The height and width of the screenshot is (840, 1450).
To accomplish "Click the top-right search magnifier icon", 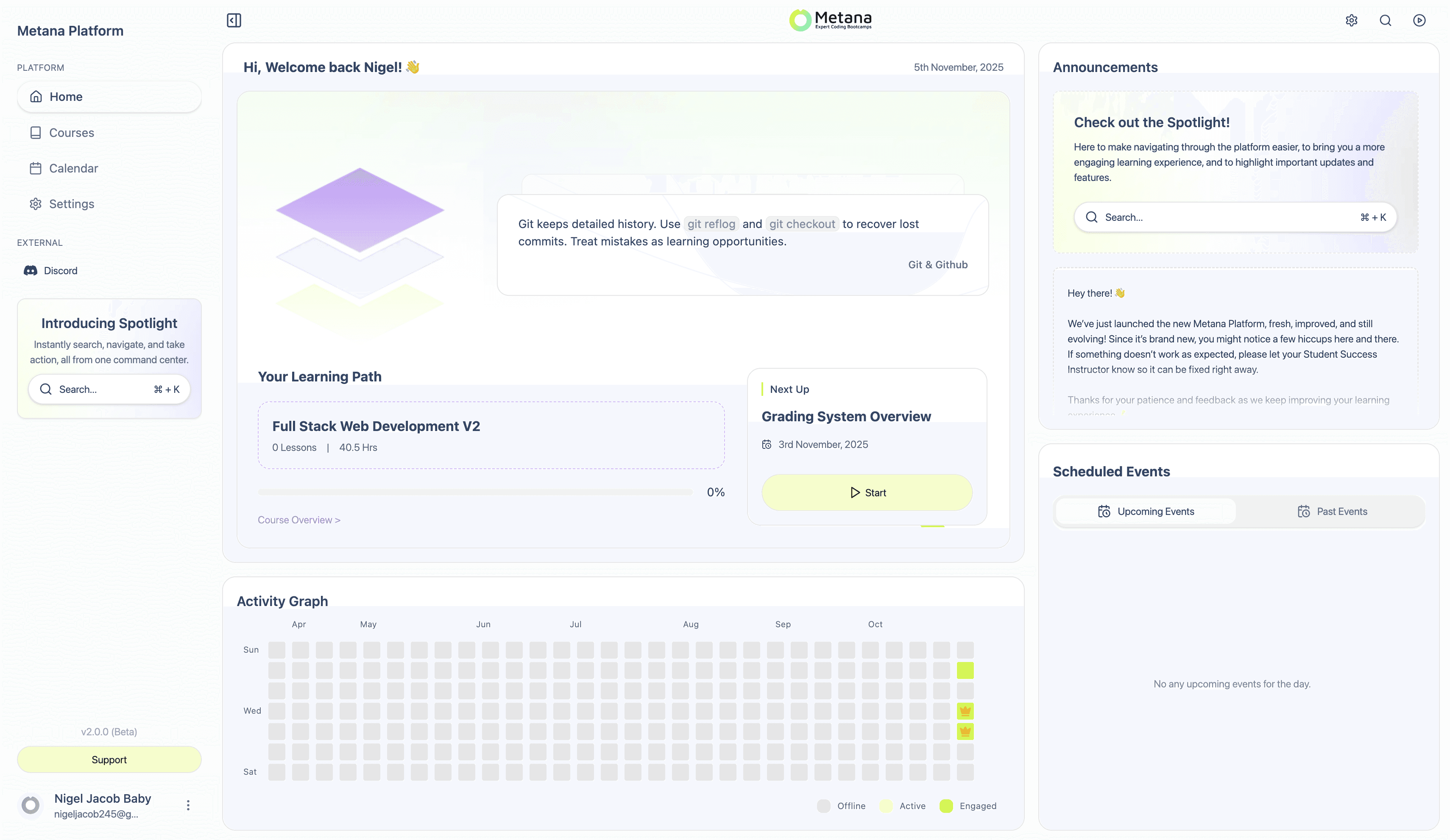I will 1385,21.
